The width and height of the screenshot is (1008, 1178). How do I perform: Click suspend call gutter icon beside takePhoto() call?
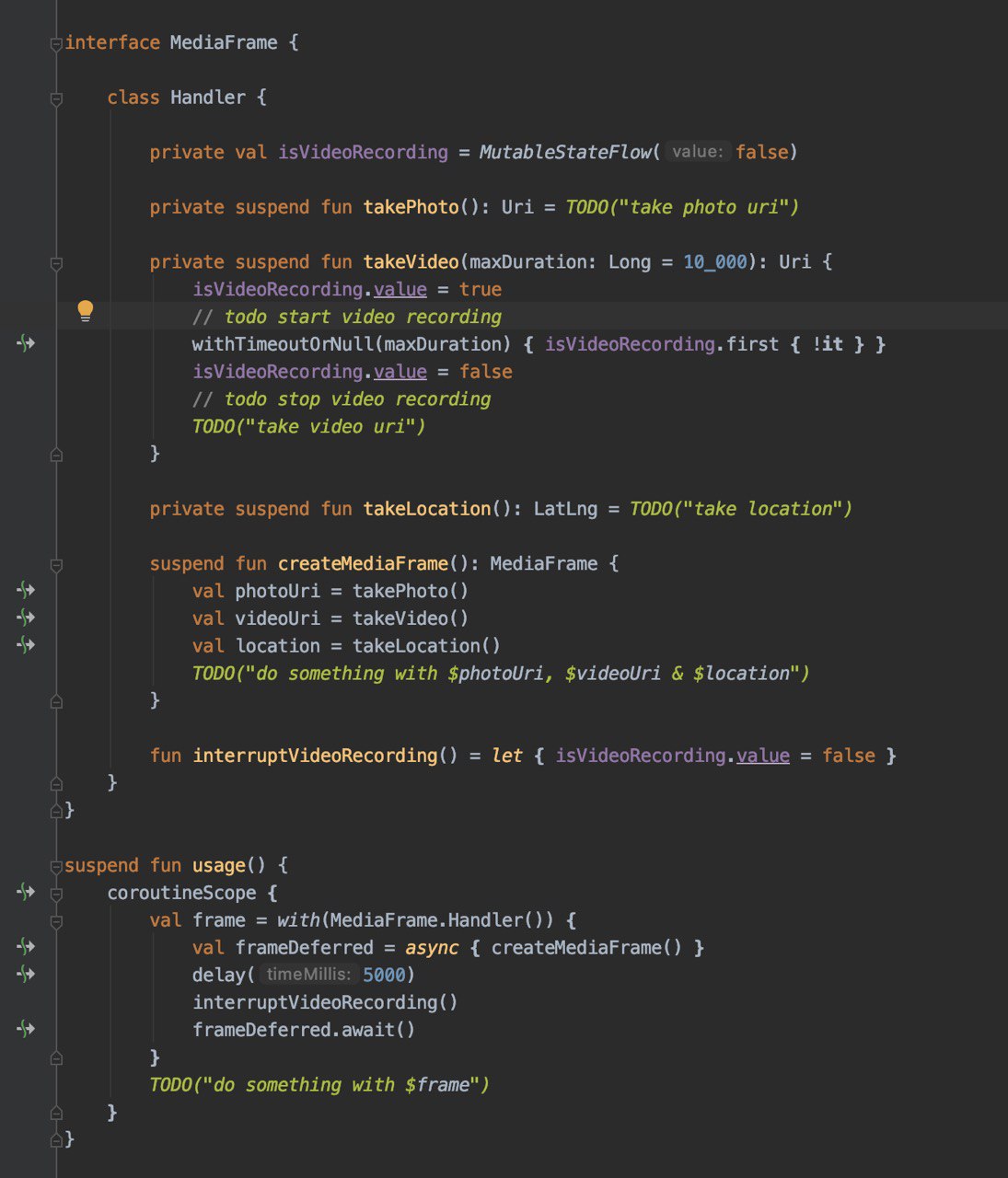[x=26, y=590]
